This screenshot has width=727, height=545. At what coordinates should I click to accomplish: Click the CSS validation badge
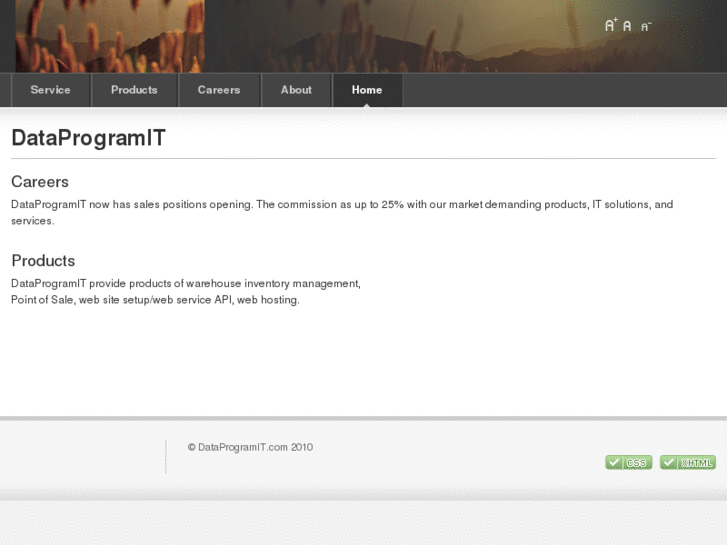(x=629, y=462)
